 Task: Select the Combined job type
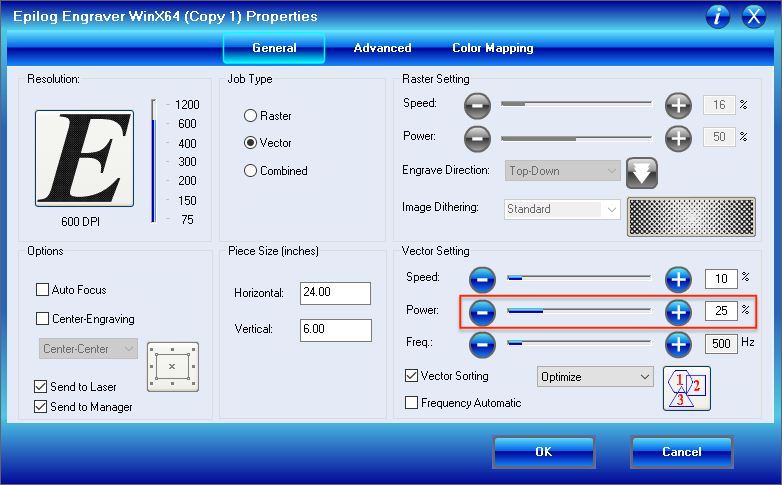pyautogui.click(x=275, y=171)
